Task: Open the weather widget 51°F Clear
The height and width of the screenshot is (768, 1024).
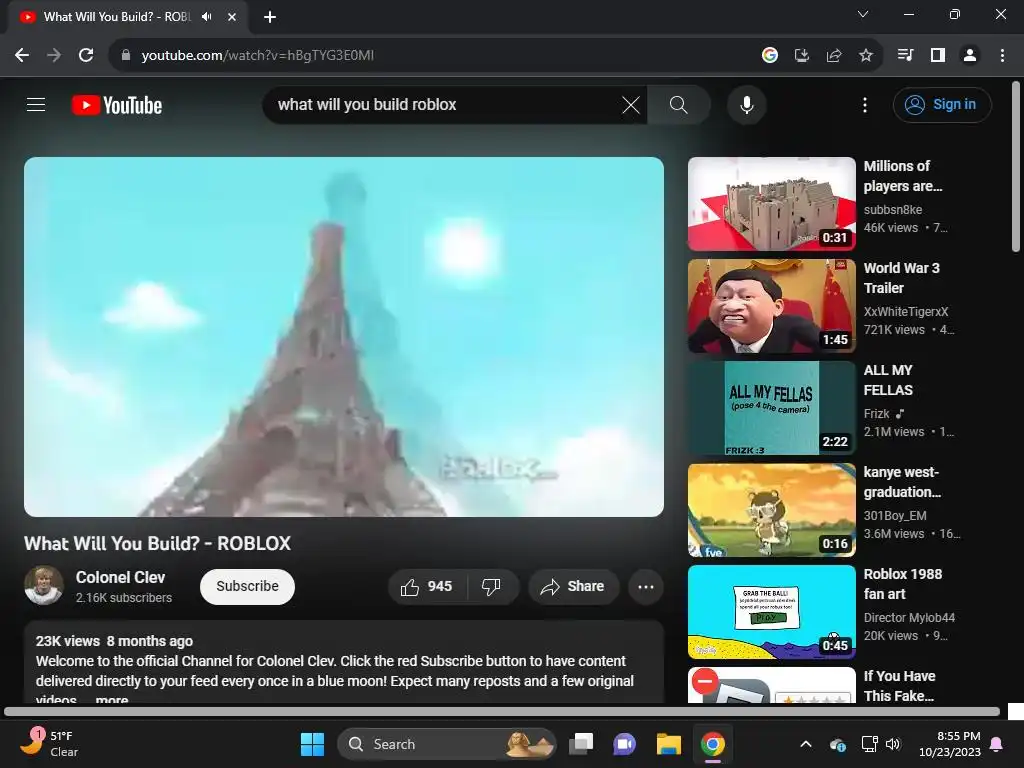Action: click(49, 743)
